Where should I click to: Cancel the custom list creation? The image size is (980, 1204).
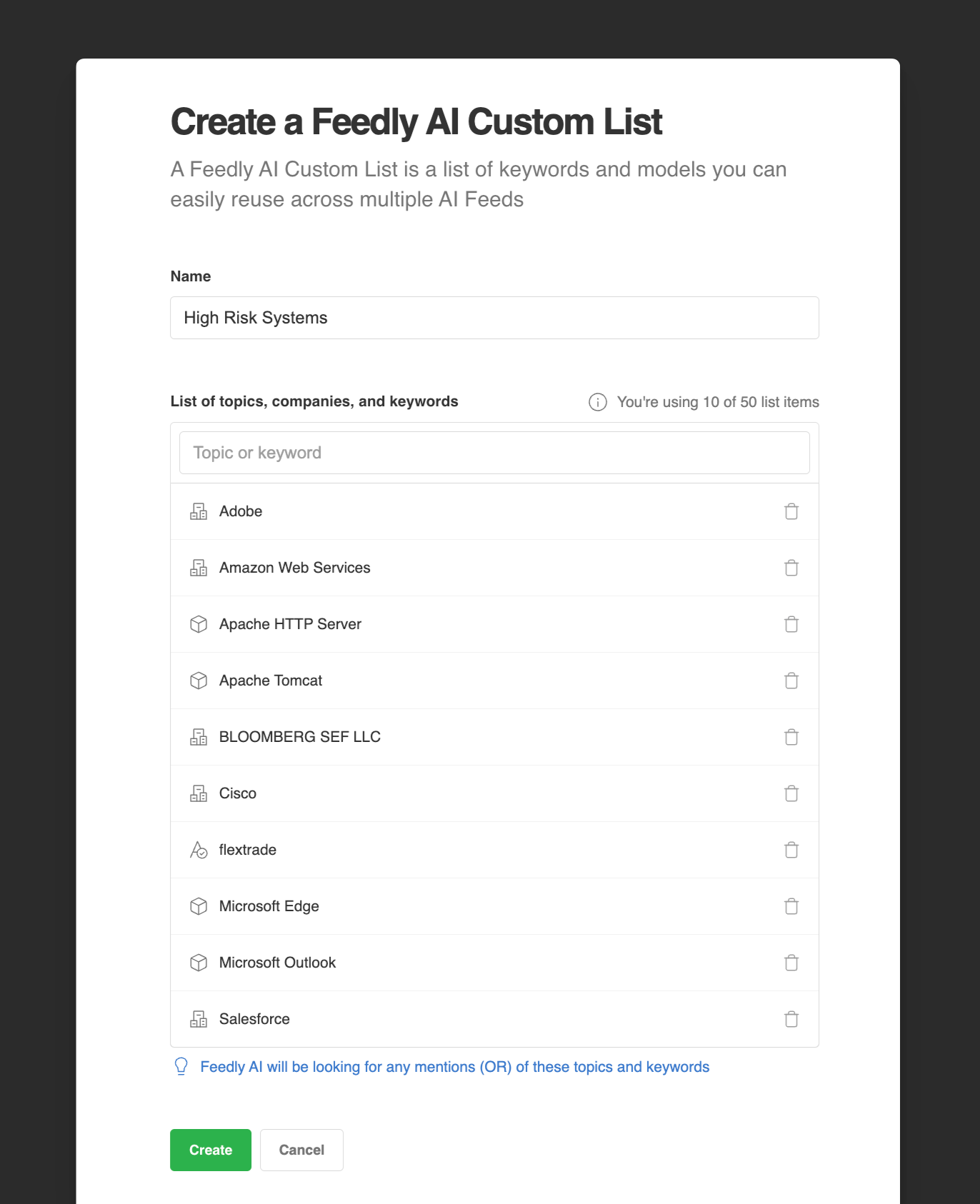[x=301, y=1150]
